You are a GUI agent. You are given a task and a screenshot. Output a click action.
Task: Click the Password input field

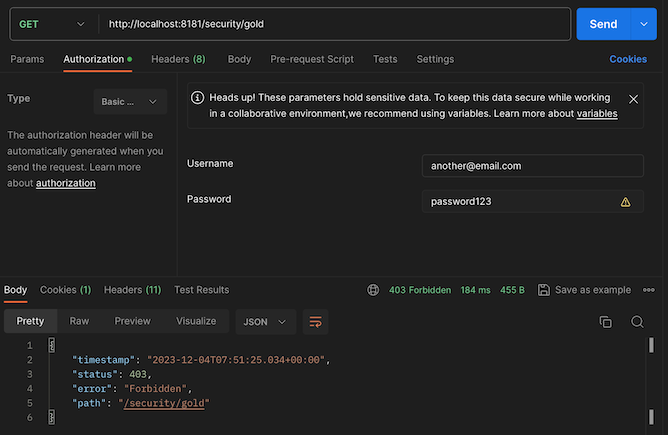point(533,202)
